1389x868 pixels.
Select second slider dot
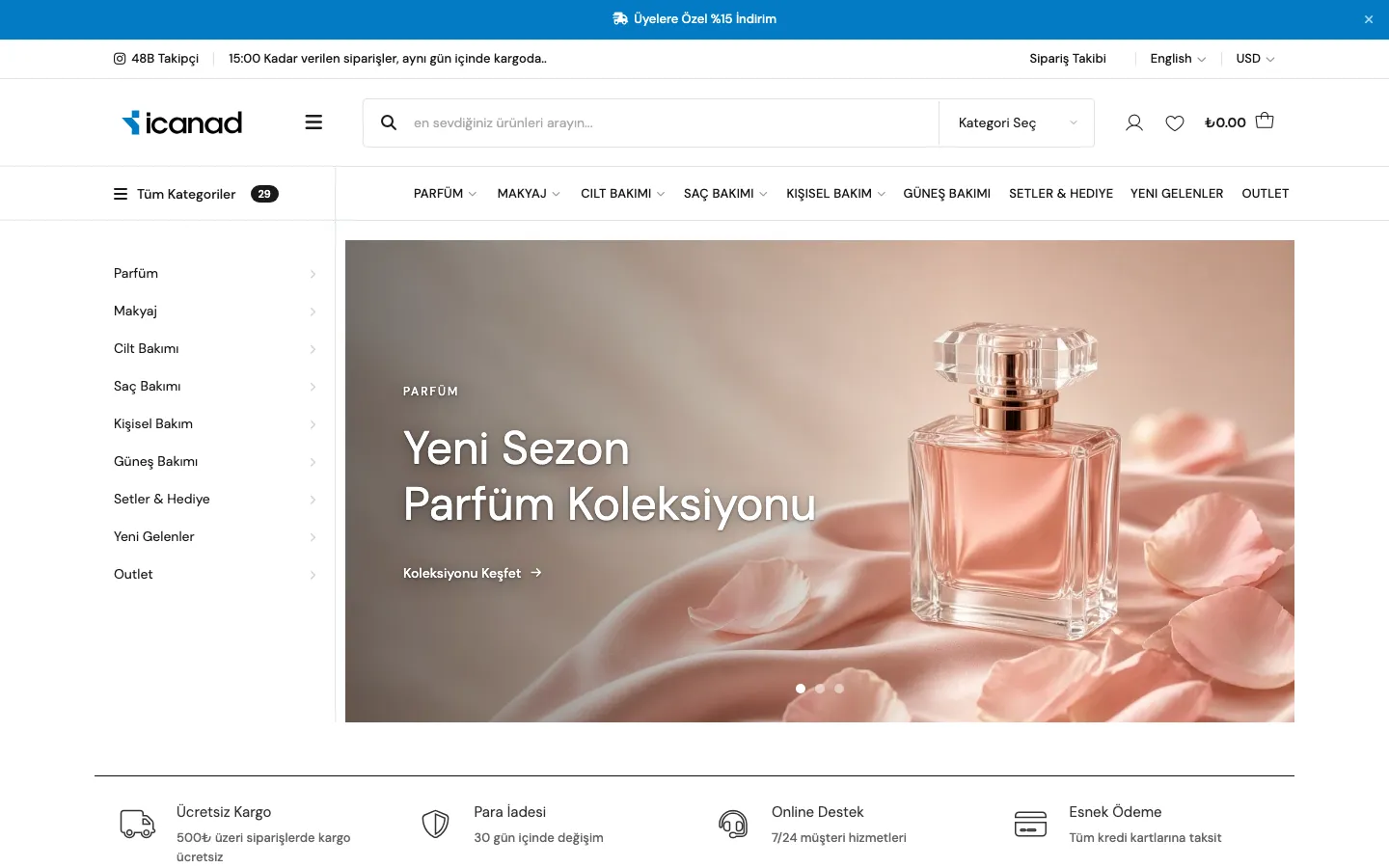pyautogui.click(x=820, y=689)
